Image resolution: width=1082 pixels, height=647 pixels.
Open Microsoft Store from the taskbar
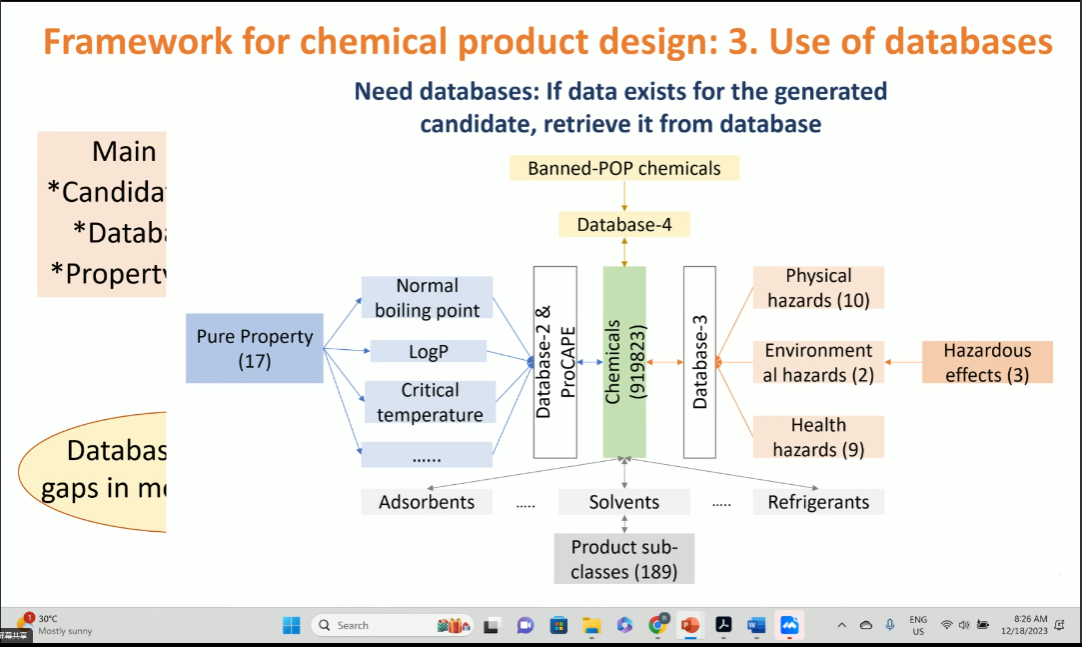(558, 626)
